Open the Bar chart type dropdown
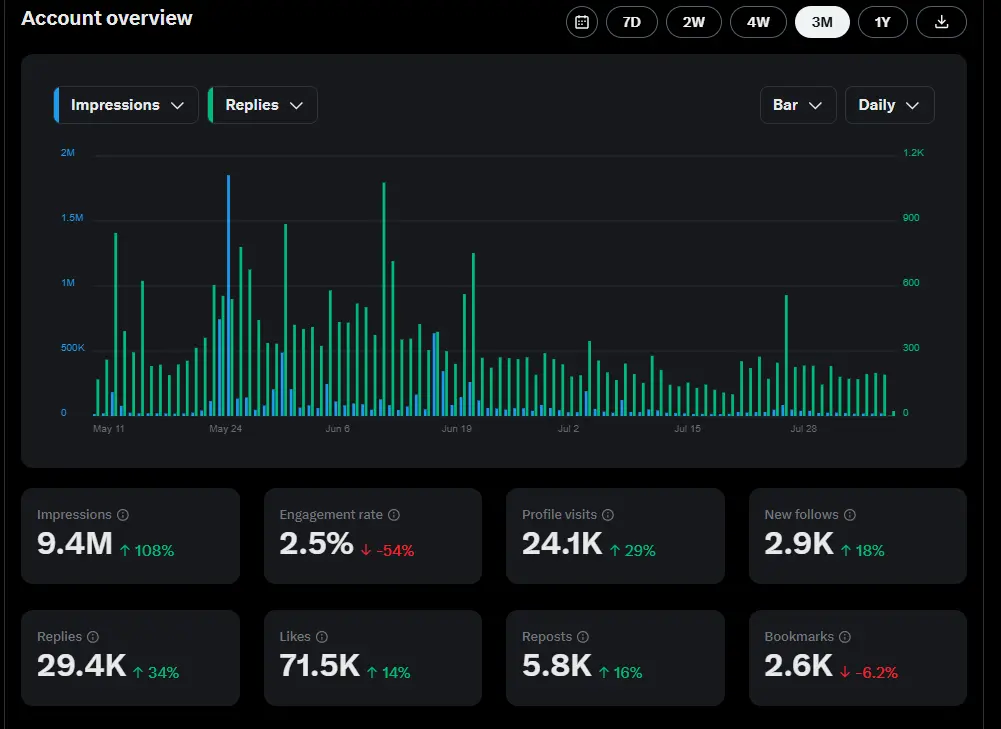The image size is (1001, 729). [798, 105]
